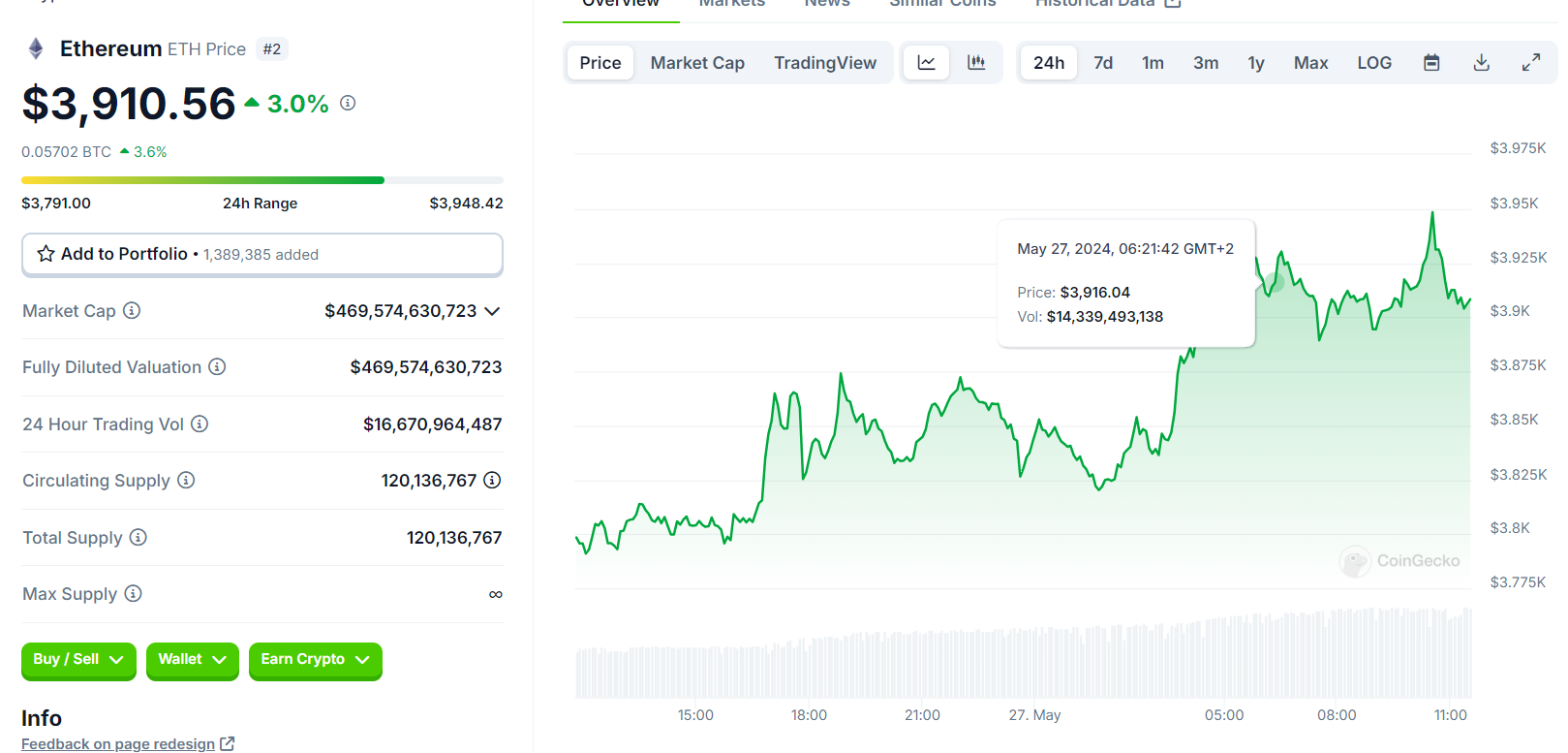Viewport: 1568px width, 753px height.
Task: Select 7d time range
Action: (x=1103, y=63)
